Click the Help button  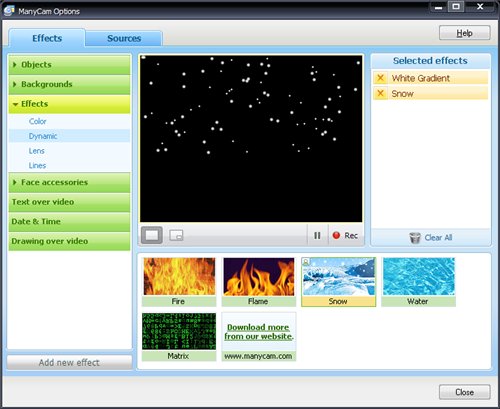pyautogui.click(x=465, y=33)
